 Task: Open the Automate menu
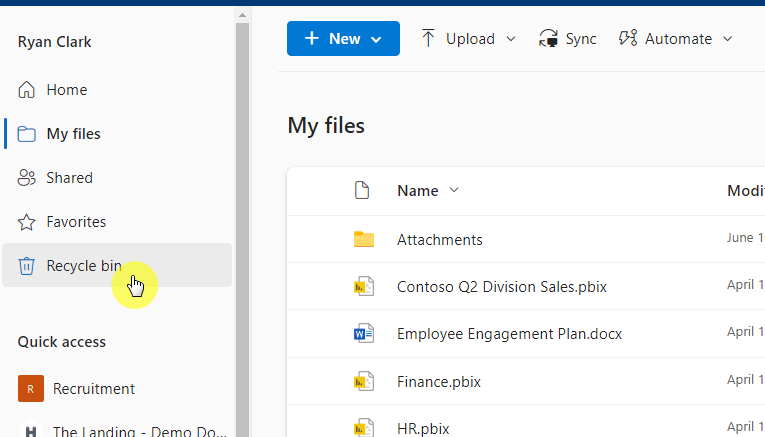676,39
